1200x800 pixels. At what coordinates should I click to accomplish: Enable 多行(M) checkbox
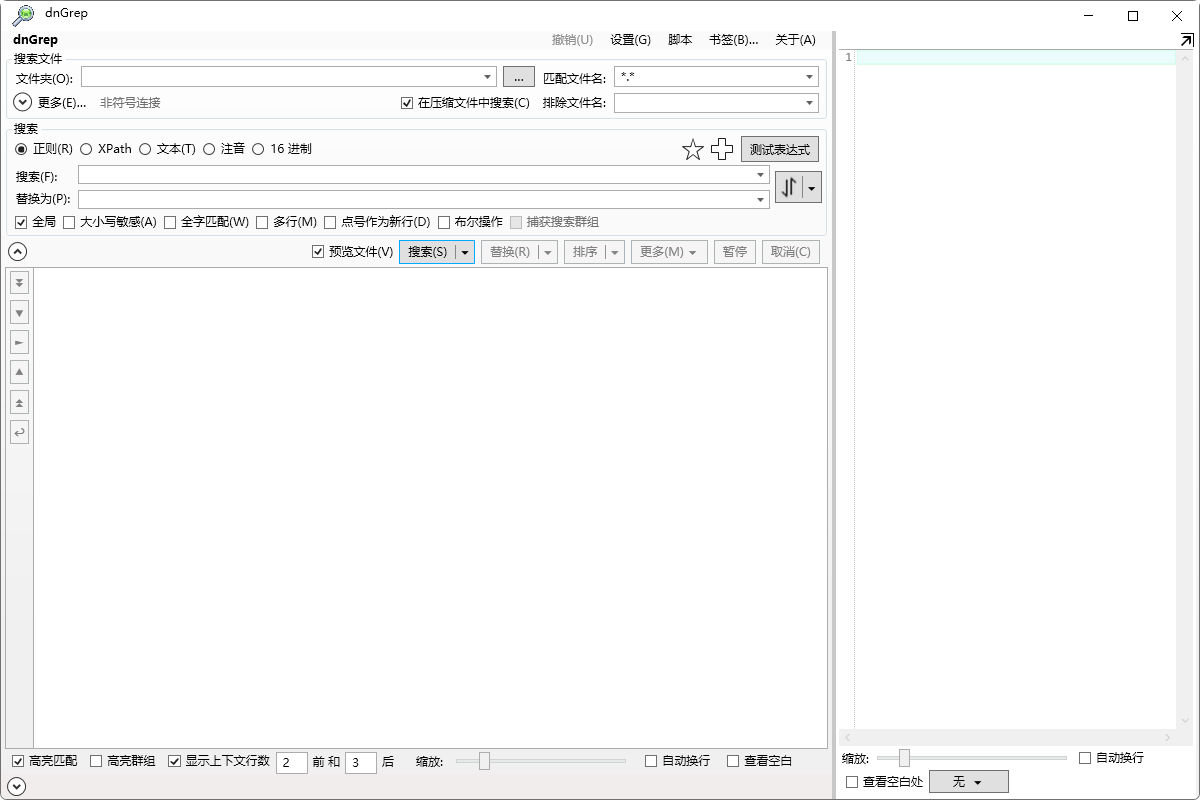click(x=261, y=221)
